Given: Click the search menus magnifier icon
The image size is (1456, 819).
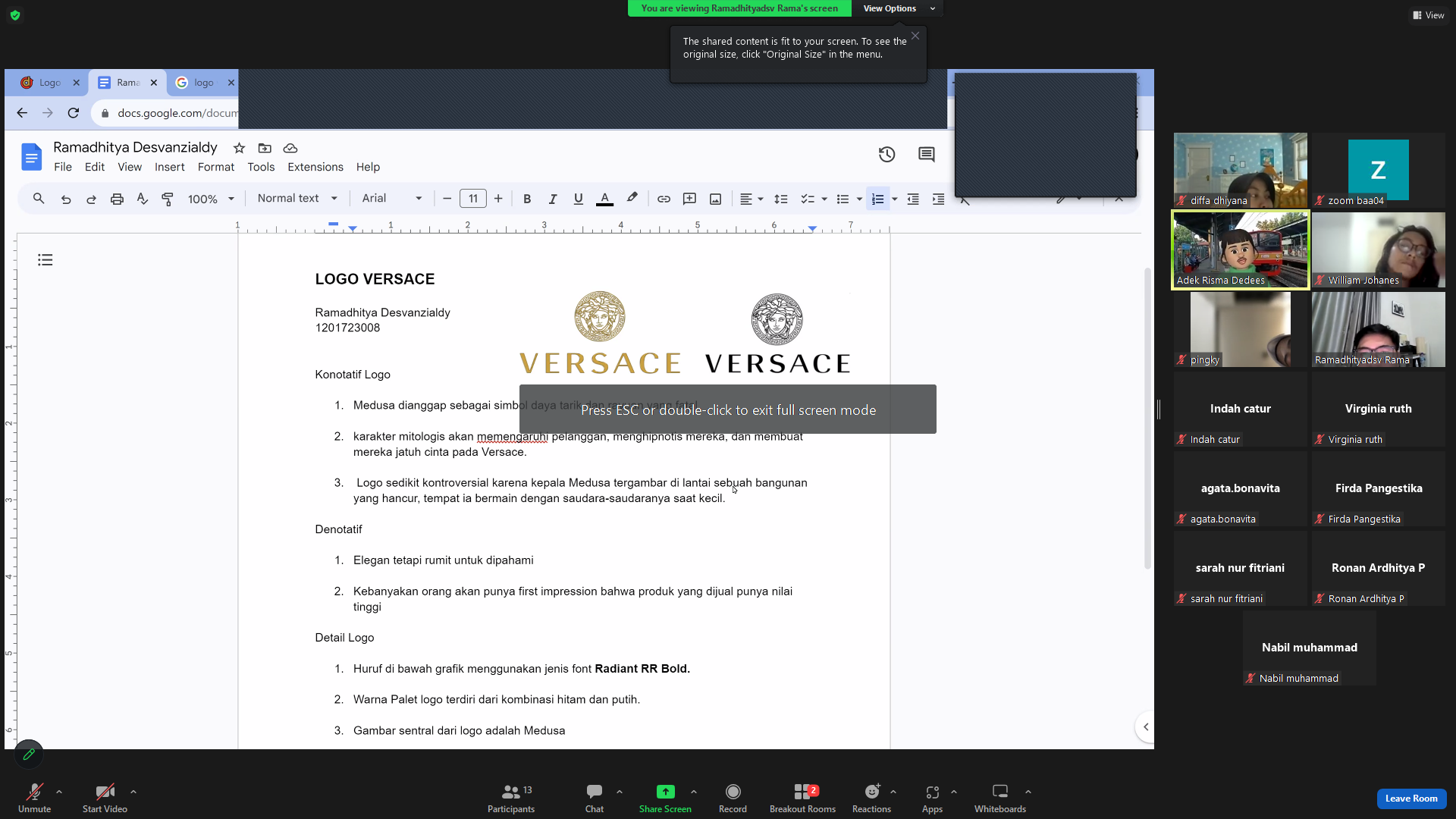Looking at the screenshot, I should (39, 199).
